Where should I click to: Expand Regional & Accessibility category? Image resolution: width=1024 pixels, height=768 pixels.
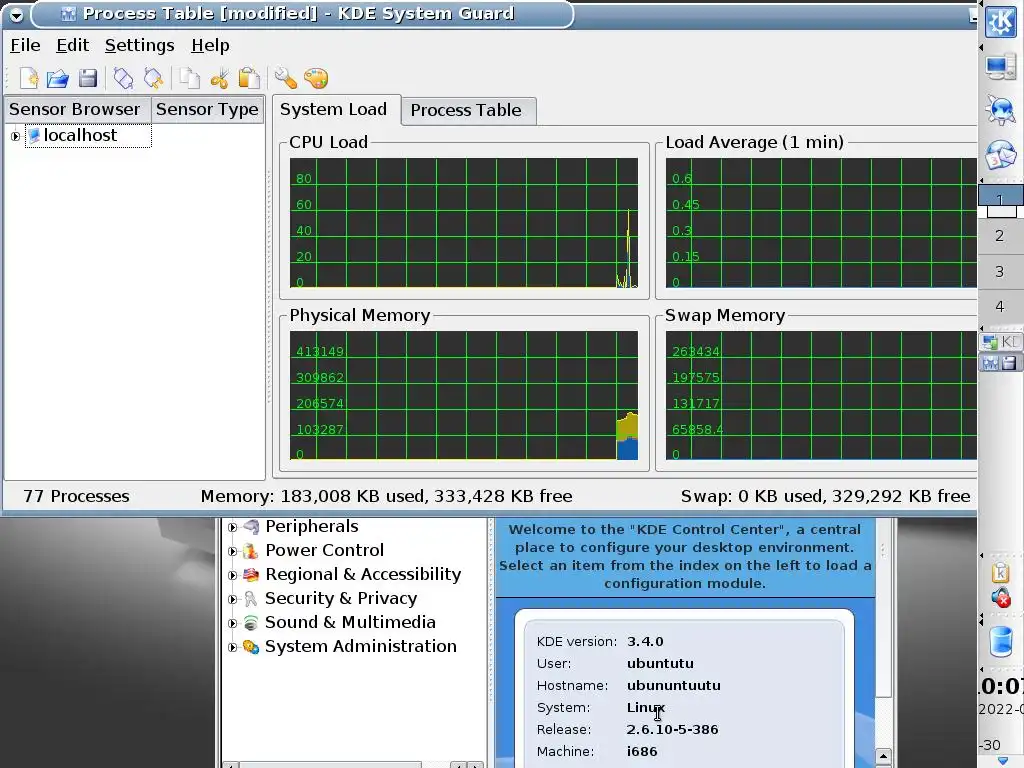coord(232,575)
